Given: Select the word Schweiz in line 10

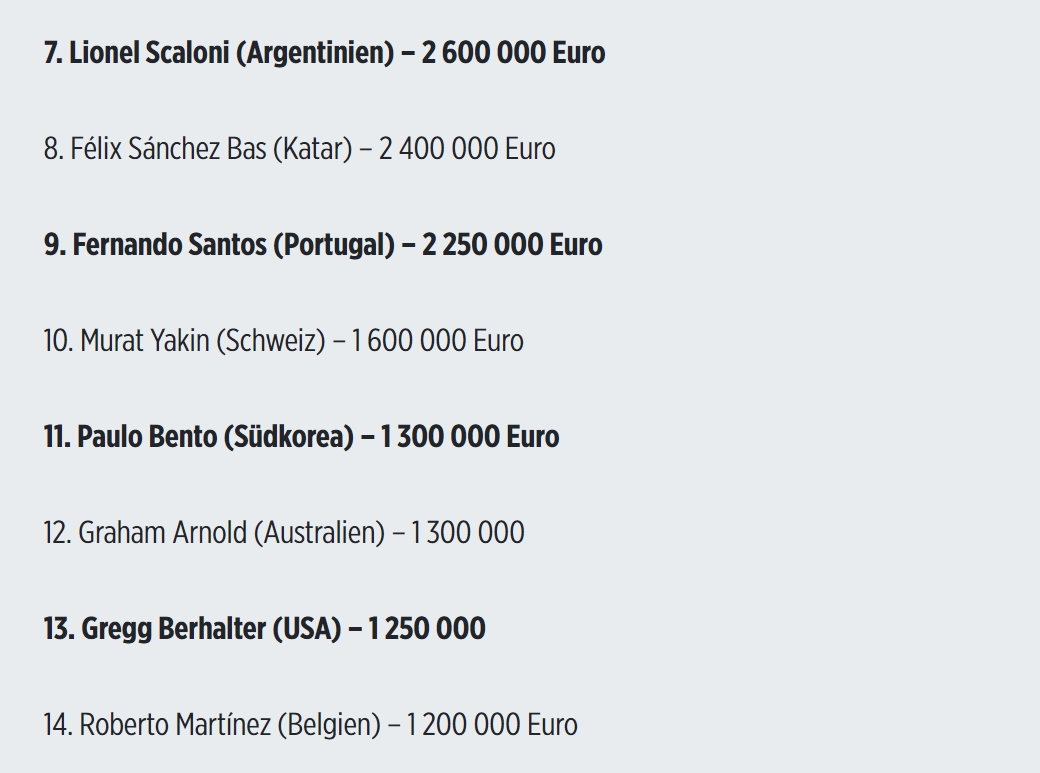Looking at the screenshot, I should pyautogui.click(x=271, y=341).
